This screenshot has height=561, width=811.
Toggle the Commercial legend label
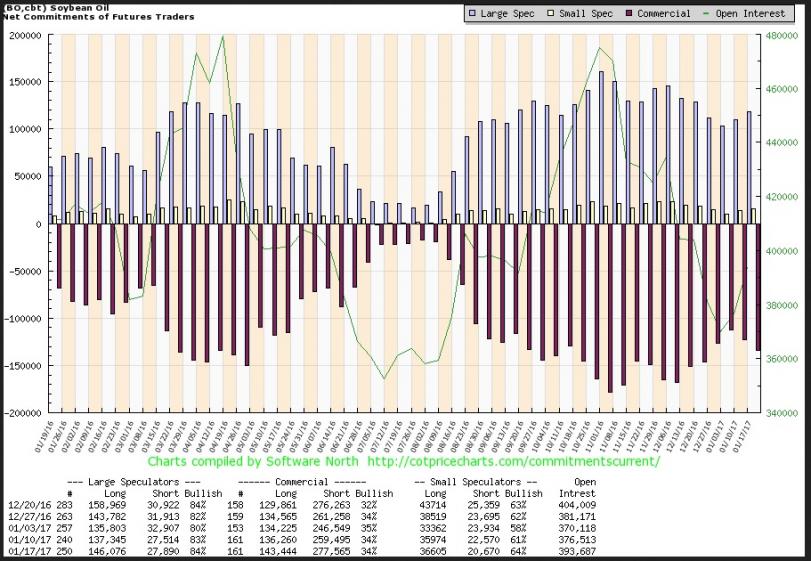tap(664, 14)
